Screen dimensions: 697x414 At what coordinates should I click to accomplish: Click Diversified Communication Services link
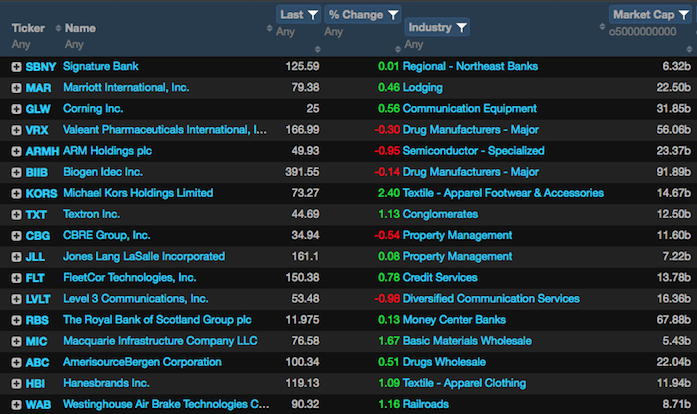(491, 299)
